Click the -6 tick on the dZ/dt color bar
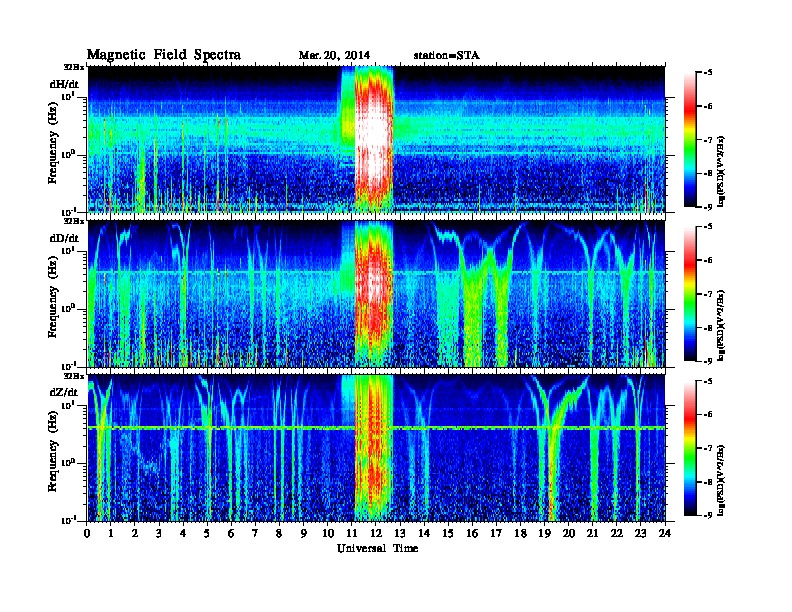This screenshot has height=612, width=792. coord(708,414)
